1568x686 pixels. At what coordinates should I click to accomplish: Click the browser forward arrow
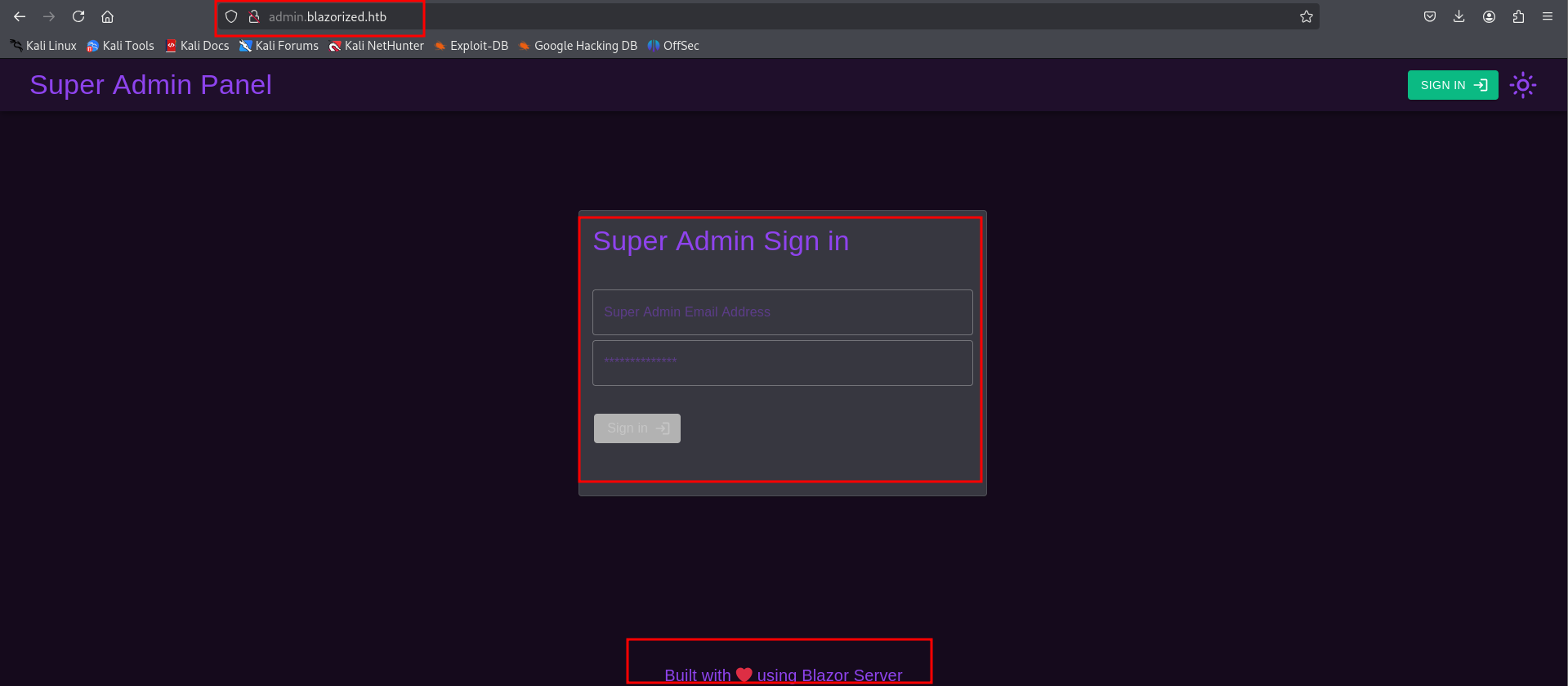pyautogui.click(x=49, y=16)
